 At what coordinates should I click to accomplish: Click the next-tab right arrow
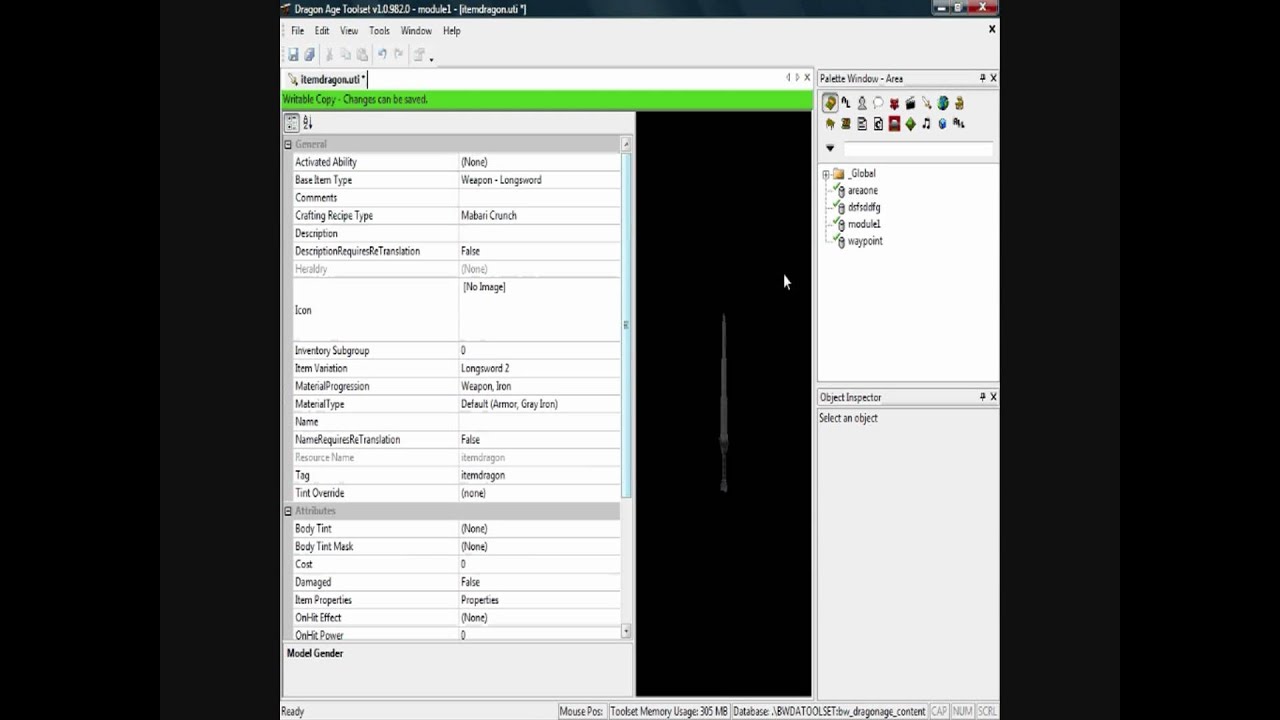pyautogui.click(x=797, y=78)
